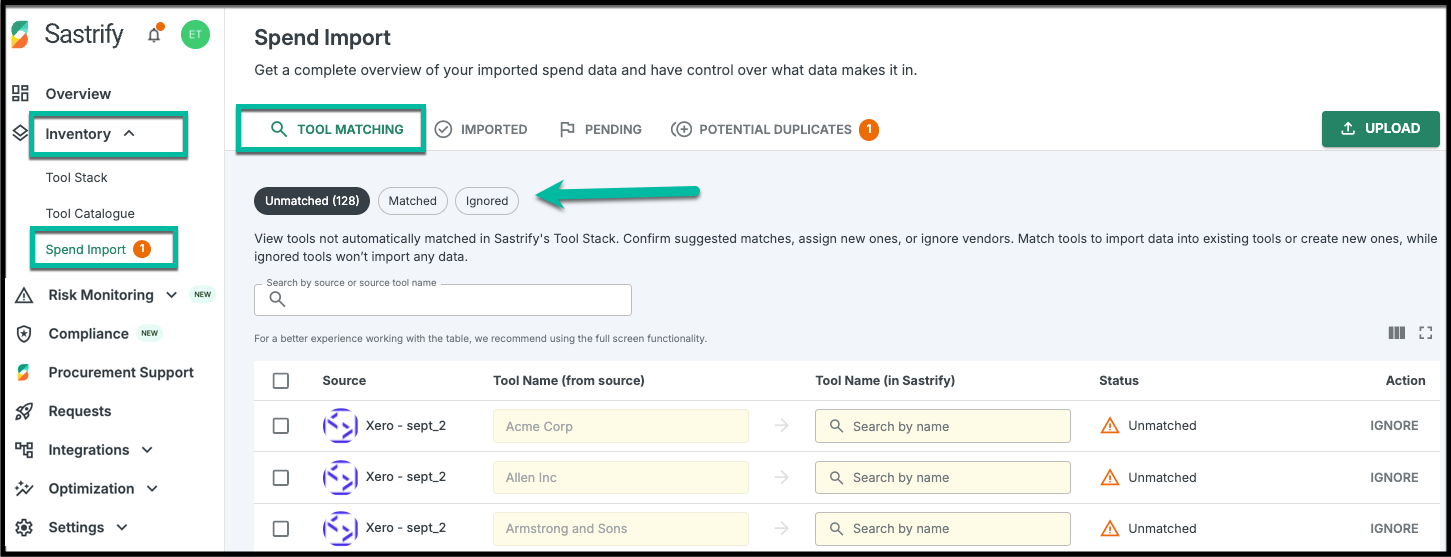Click the Procurement Support icon
Image resolution: width=1451 pixels, height=557 pixels.
(x=24, y=372)
